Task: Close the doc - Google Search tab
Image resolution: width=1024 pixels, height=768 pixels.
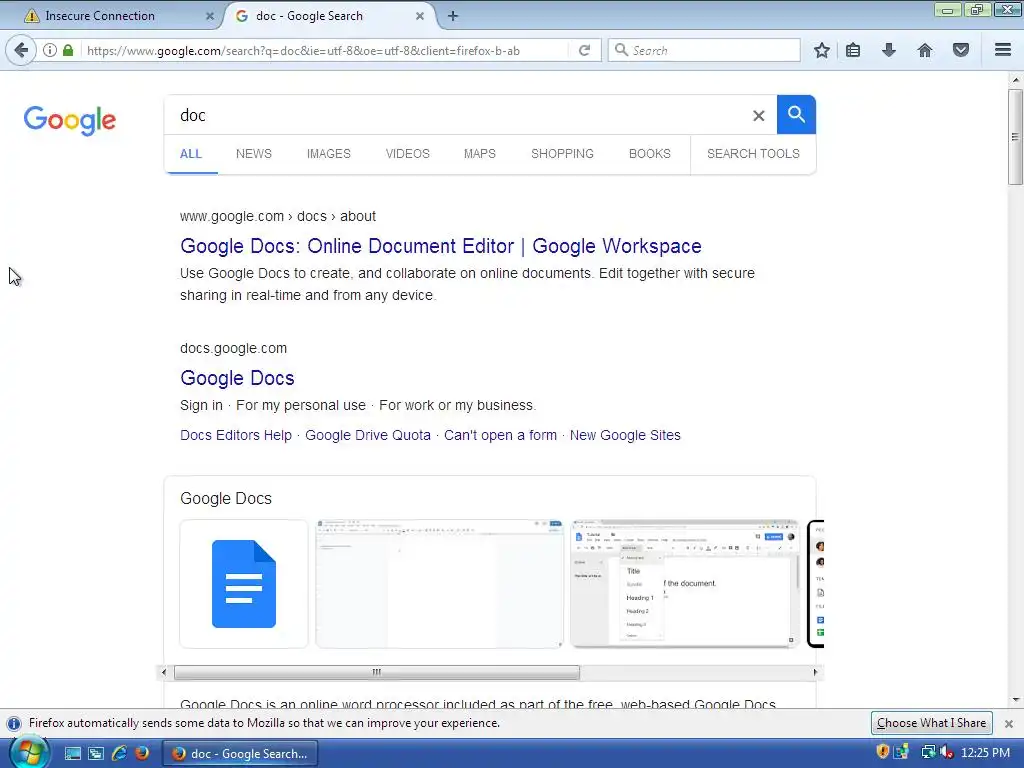Action: click(x=420, y=16)
